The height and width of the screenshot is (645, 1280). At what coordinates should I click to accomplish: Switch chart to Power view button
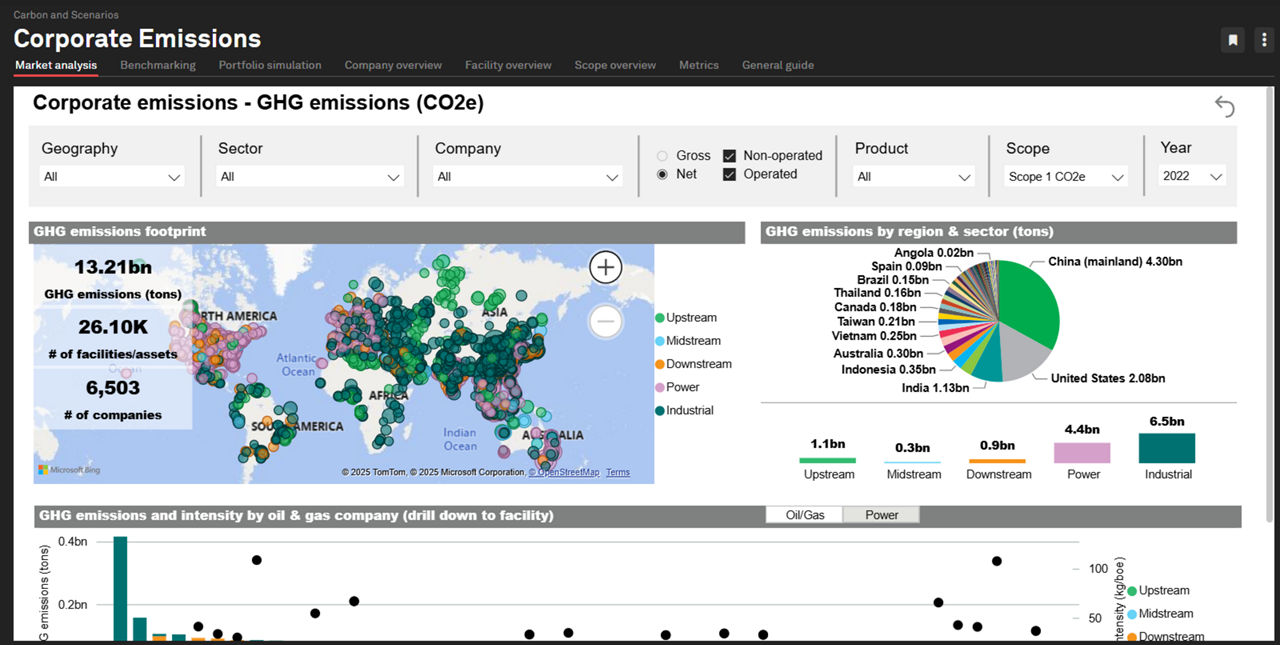(x=881, y=515)
